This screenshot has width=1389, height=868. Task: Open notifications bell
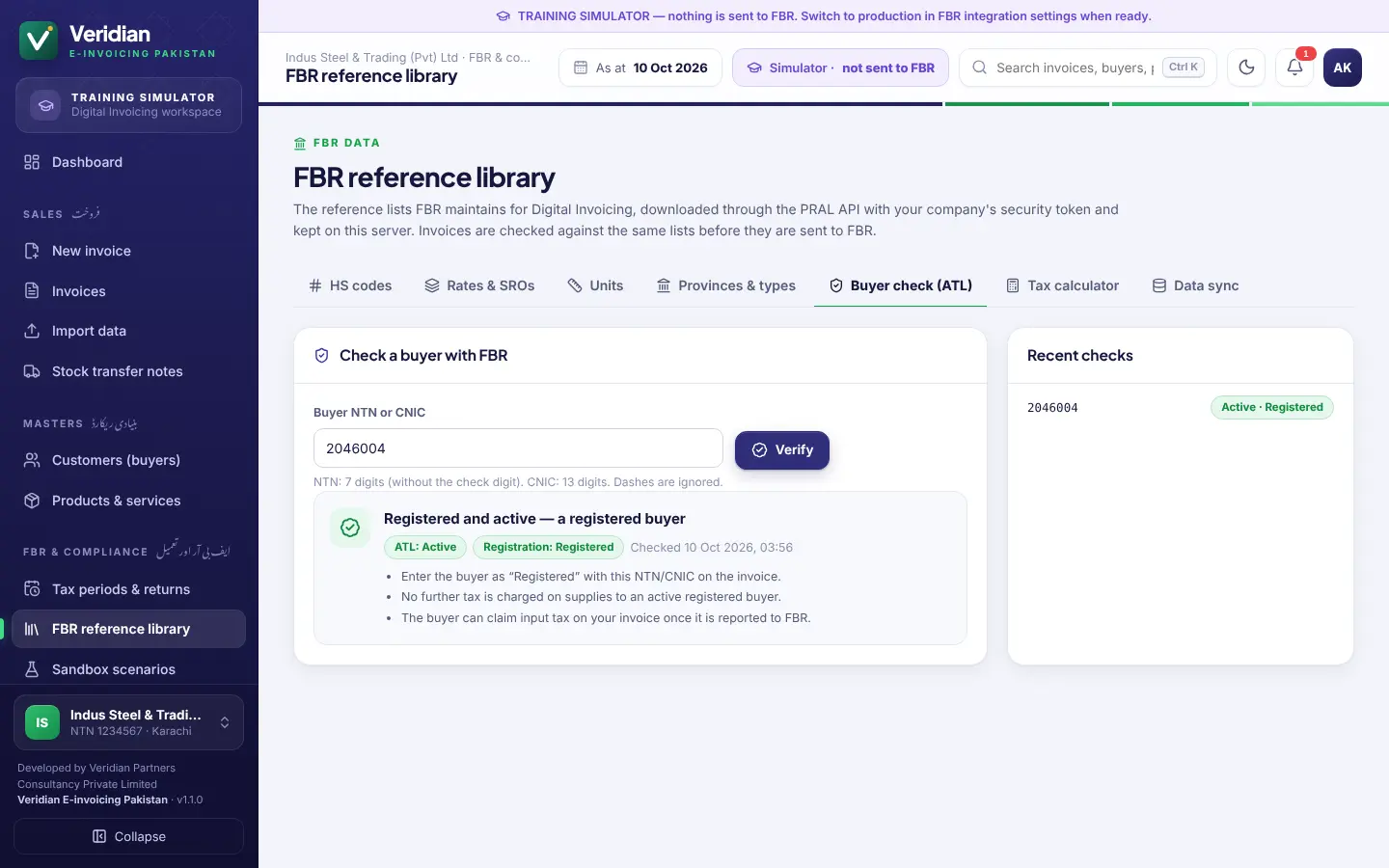coord(1294,68)
